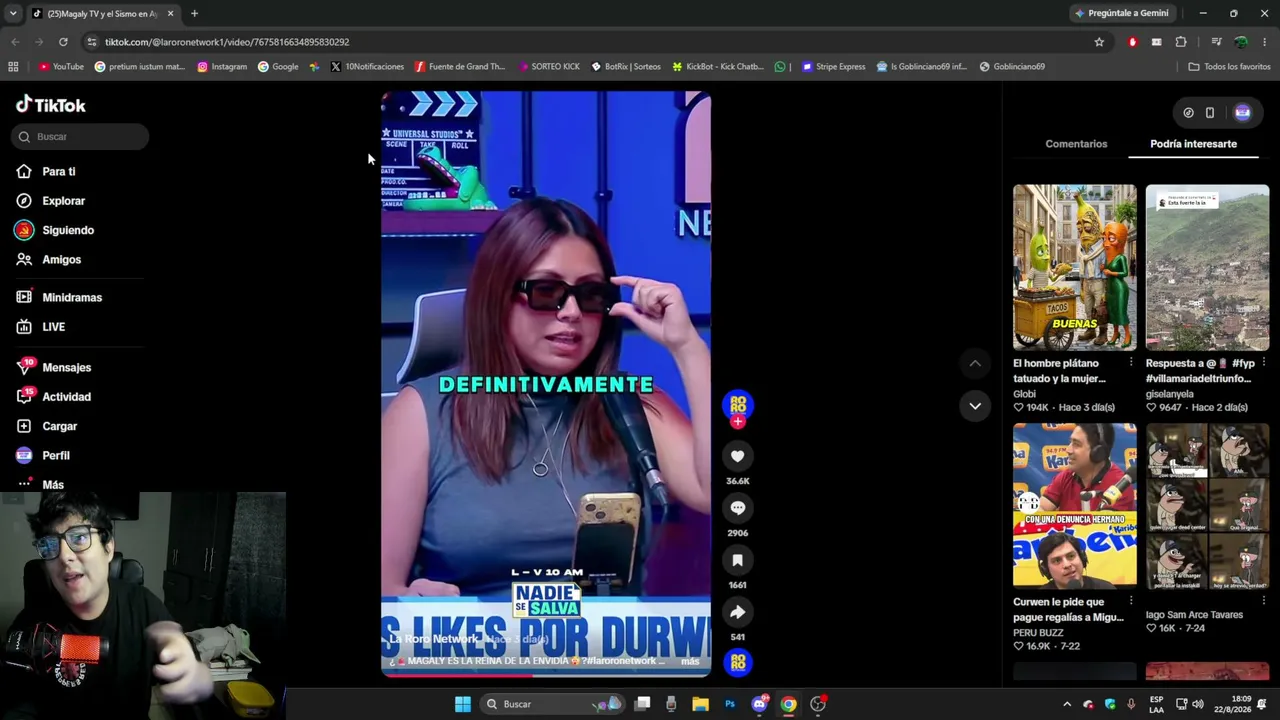Click the Windows Start button
1280x720 pixels.
click(x=463, y=704)
